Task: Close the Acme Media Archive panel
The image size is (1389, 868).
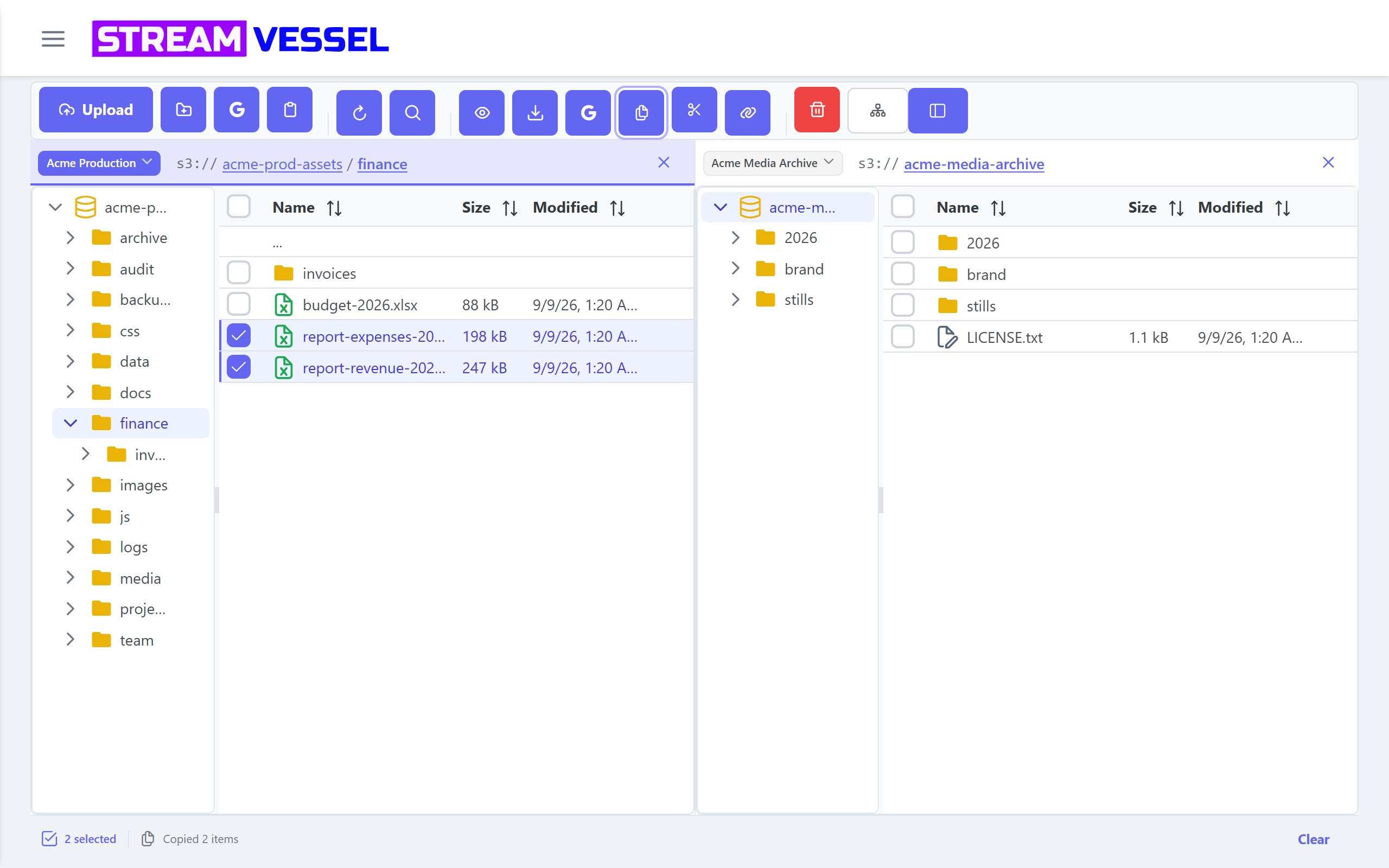Action: [x=1328, y=162]
